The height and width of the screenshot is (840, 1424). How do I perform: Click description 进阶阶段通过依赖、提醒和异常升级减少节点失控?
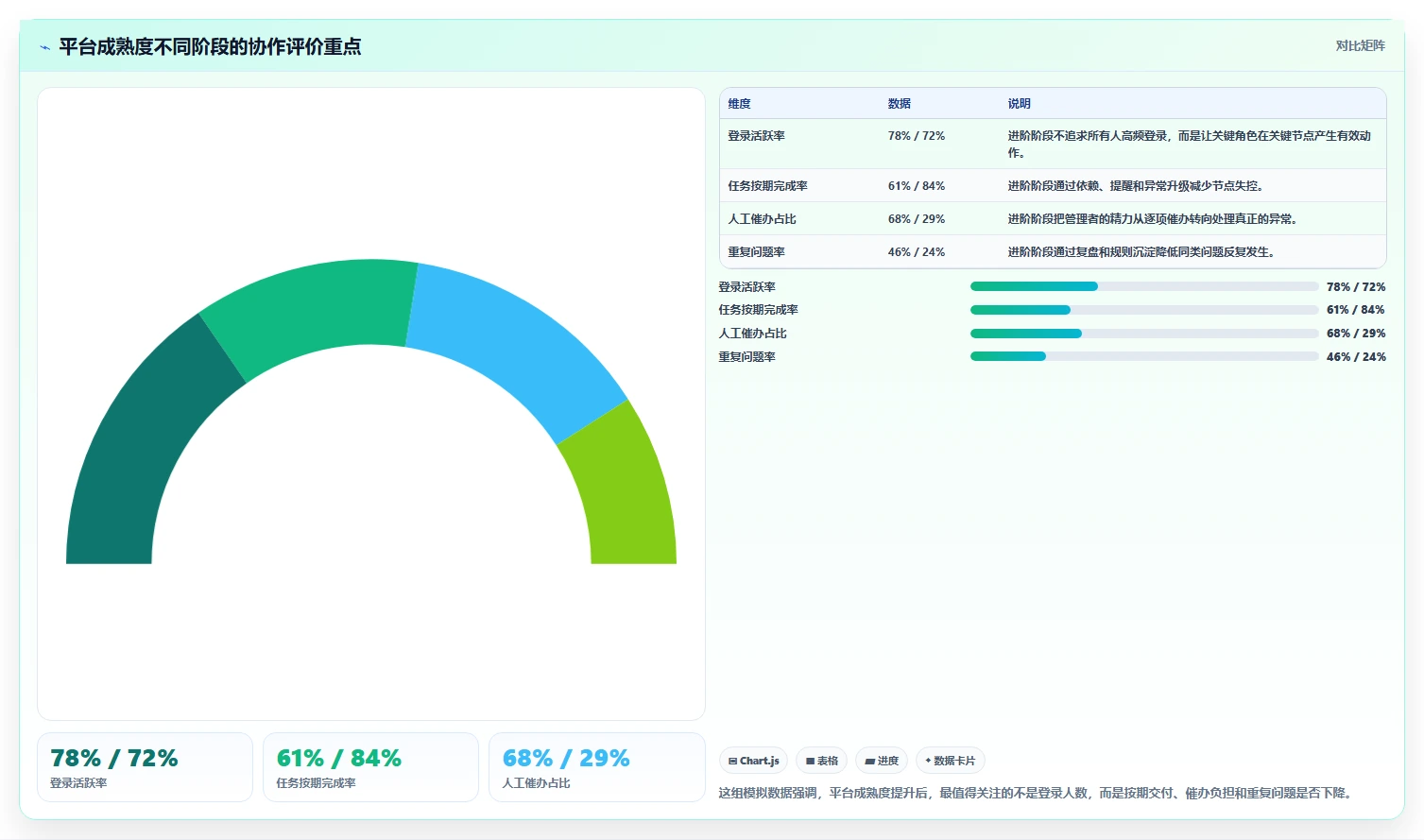click(1136, 186)
